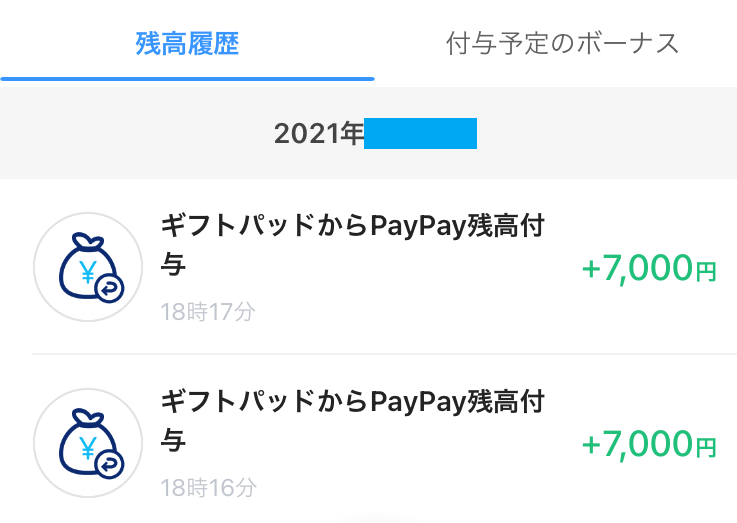Click yen symbol inside the 18時16分 bag icon

pos(88,448)
